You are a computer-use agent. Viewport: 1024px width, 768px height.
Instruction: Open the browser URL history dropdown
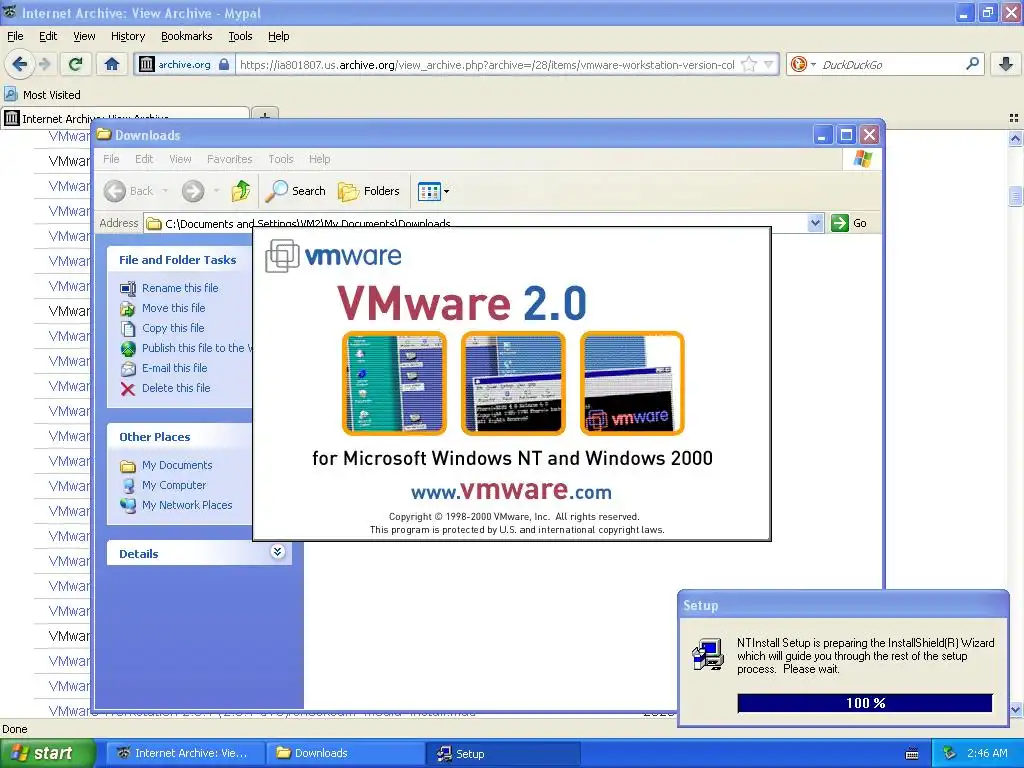tap(769, 64)
